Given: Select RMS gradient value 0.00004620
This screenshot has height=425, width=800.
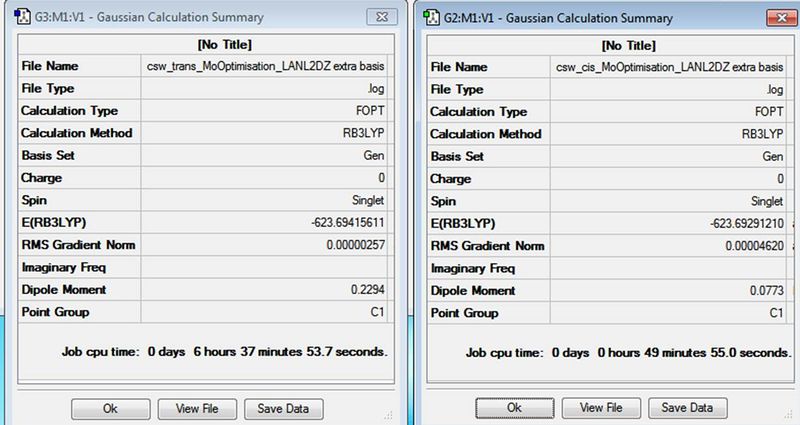Looking at the screenshot, I should (755, 246).
